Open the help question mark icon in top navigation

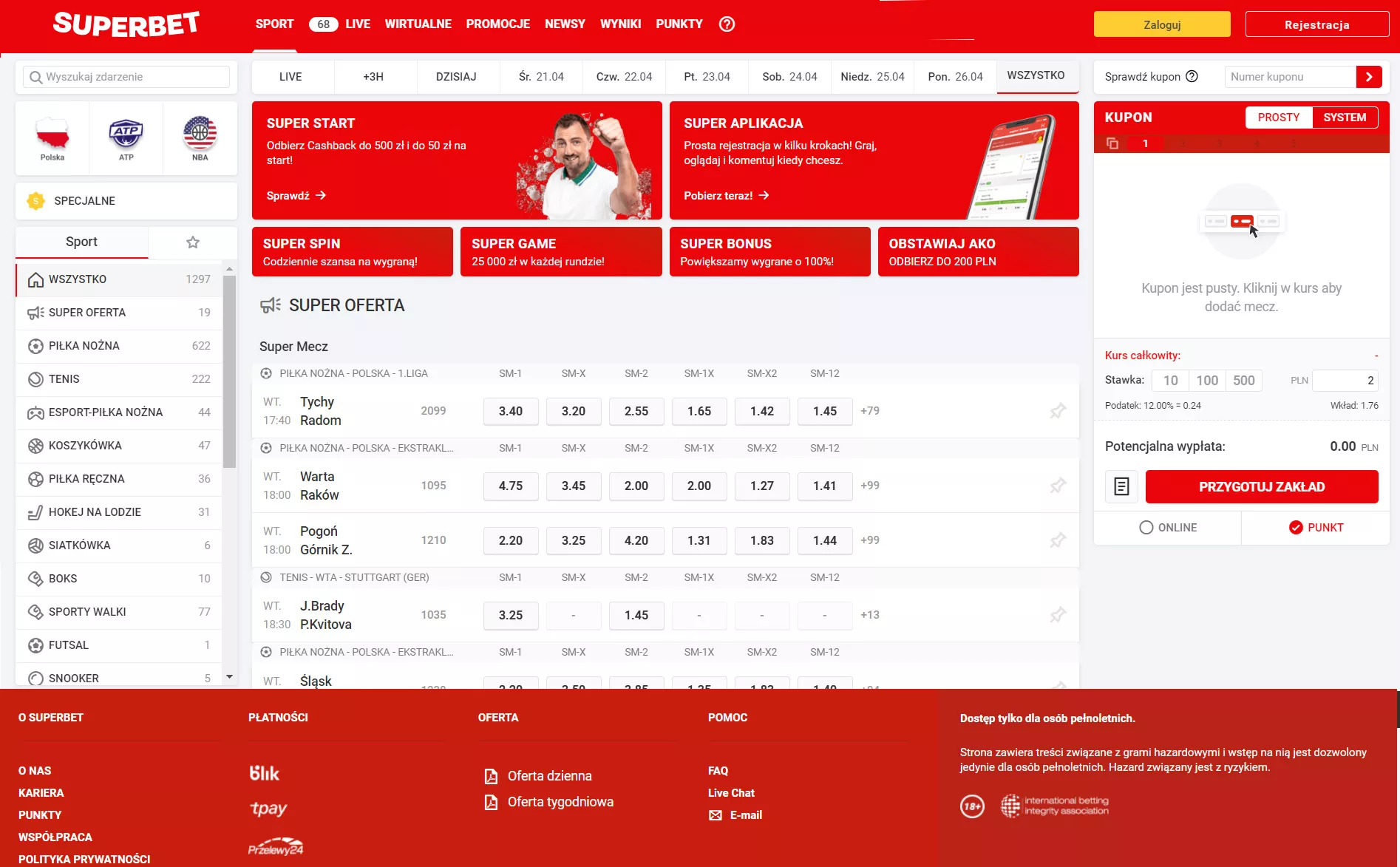click(727, 24)
